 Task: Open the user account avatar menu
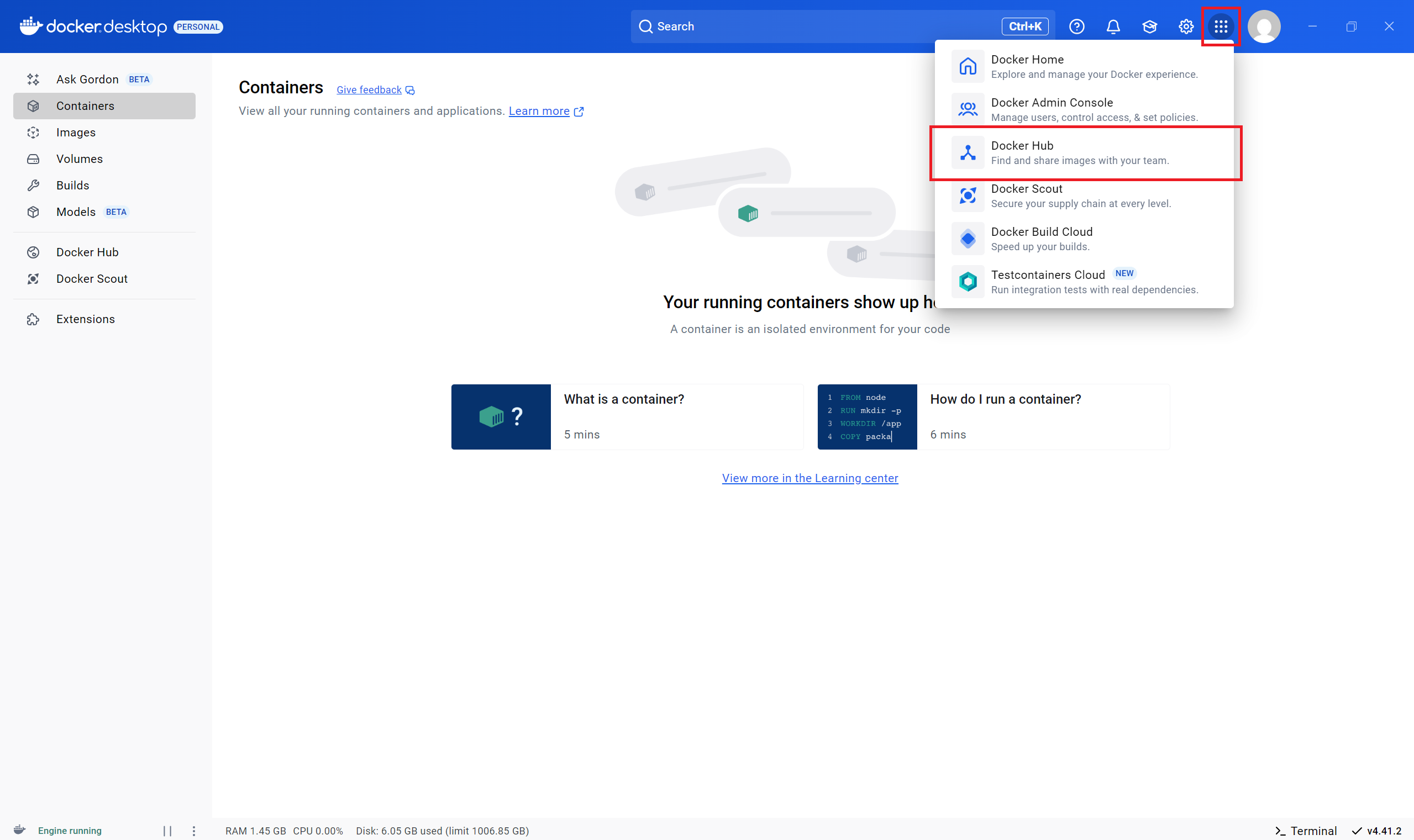1263,27
